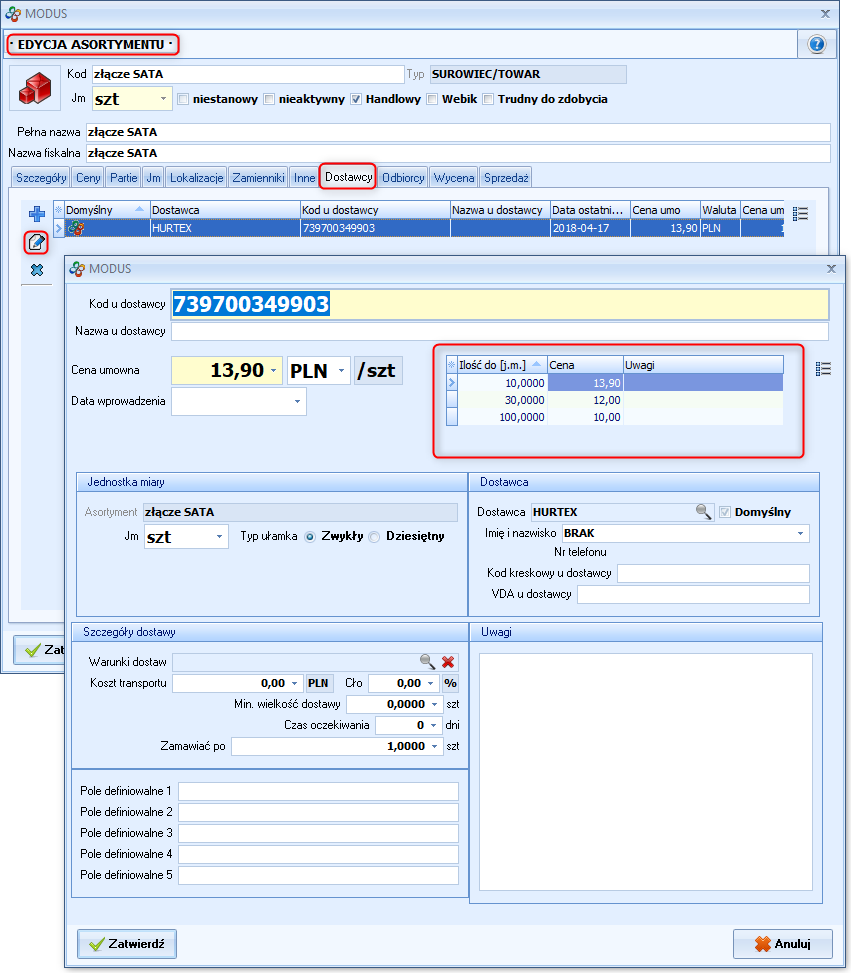Click magnifier icon in Warunki dostaw field

(427, 662)
